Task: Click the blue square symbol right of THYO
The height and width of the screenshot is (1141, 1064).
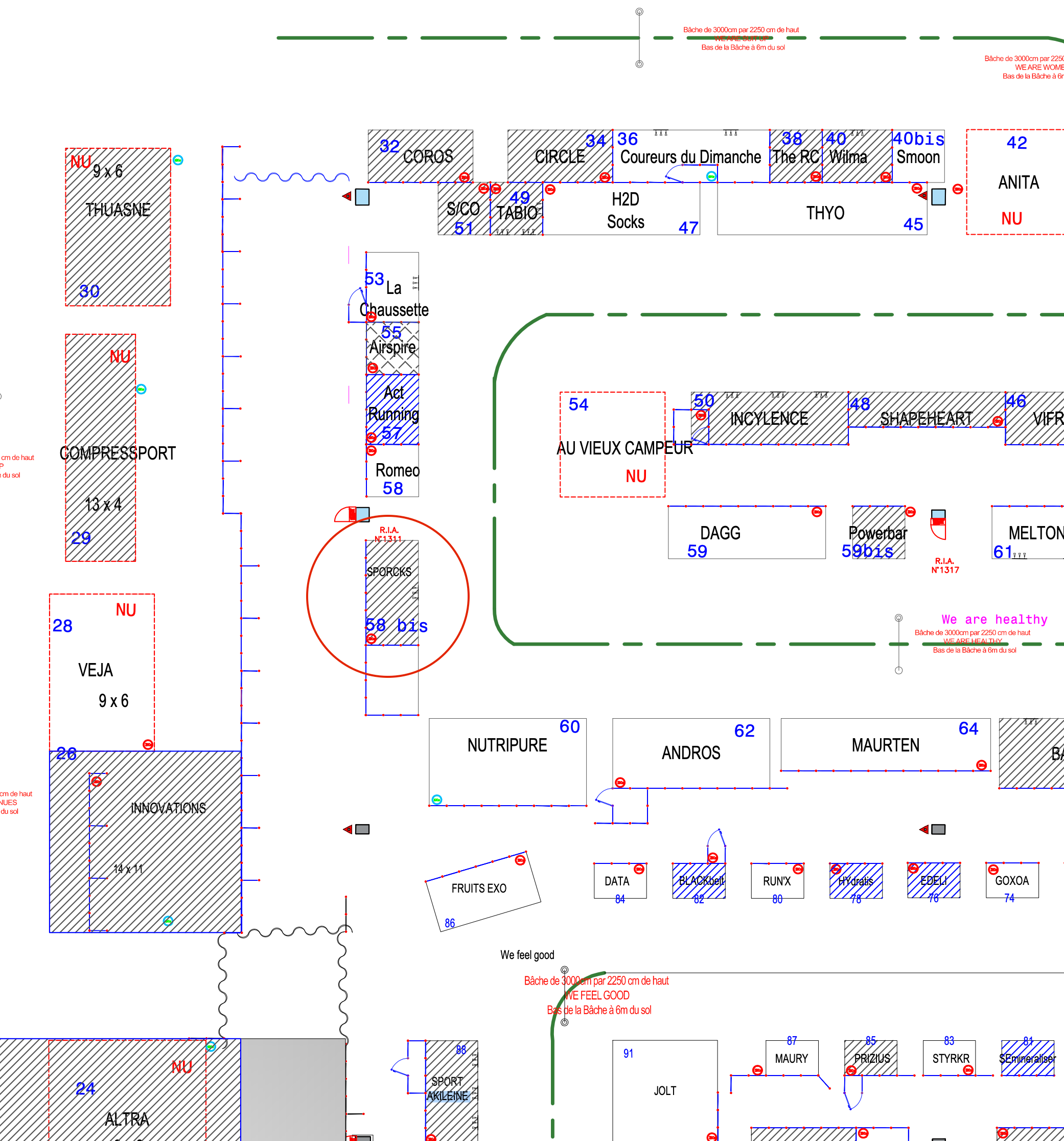Action: pos(938,197)
